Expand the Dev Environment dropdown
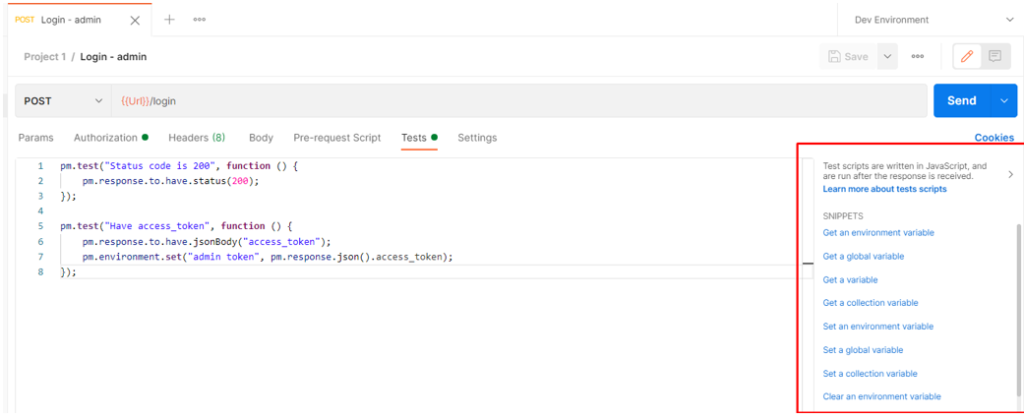The image size is (1024, 419). click(1007, 19)
